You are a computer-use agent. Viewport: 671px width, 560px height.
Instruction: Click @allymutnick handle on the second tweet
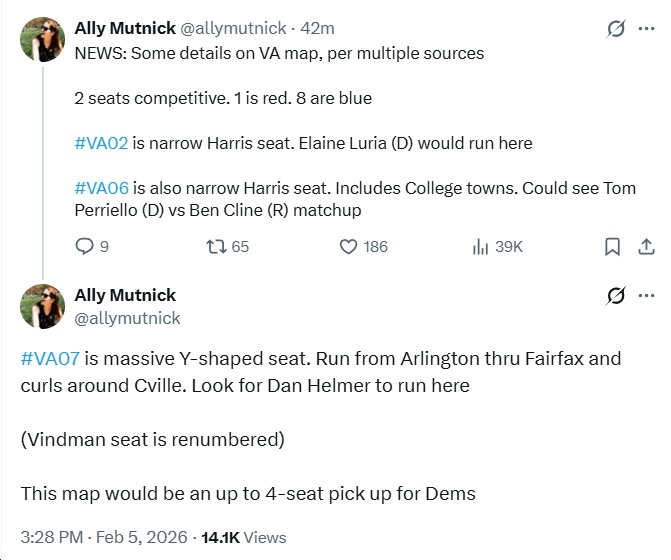[127, 318]
